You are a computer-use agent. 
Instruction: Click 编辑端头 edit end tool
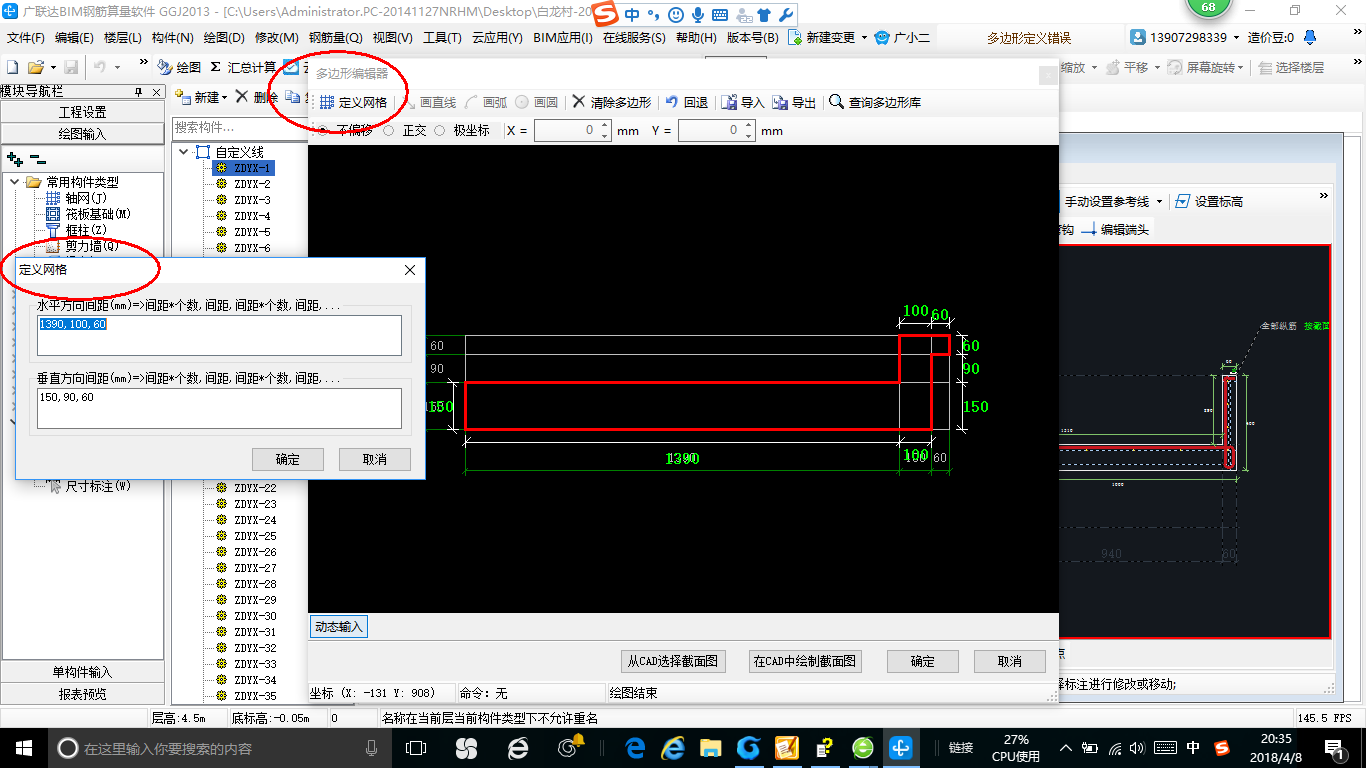(1116, 229)
